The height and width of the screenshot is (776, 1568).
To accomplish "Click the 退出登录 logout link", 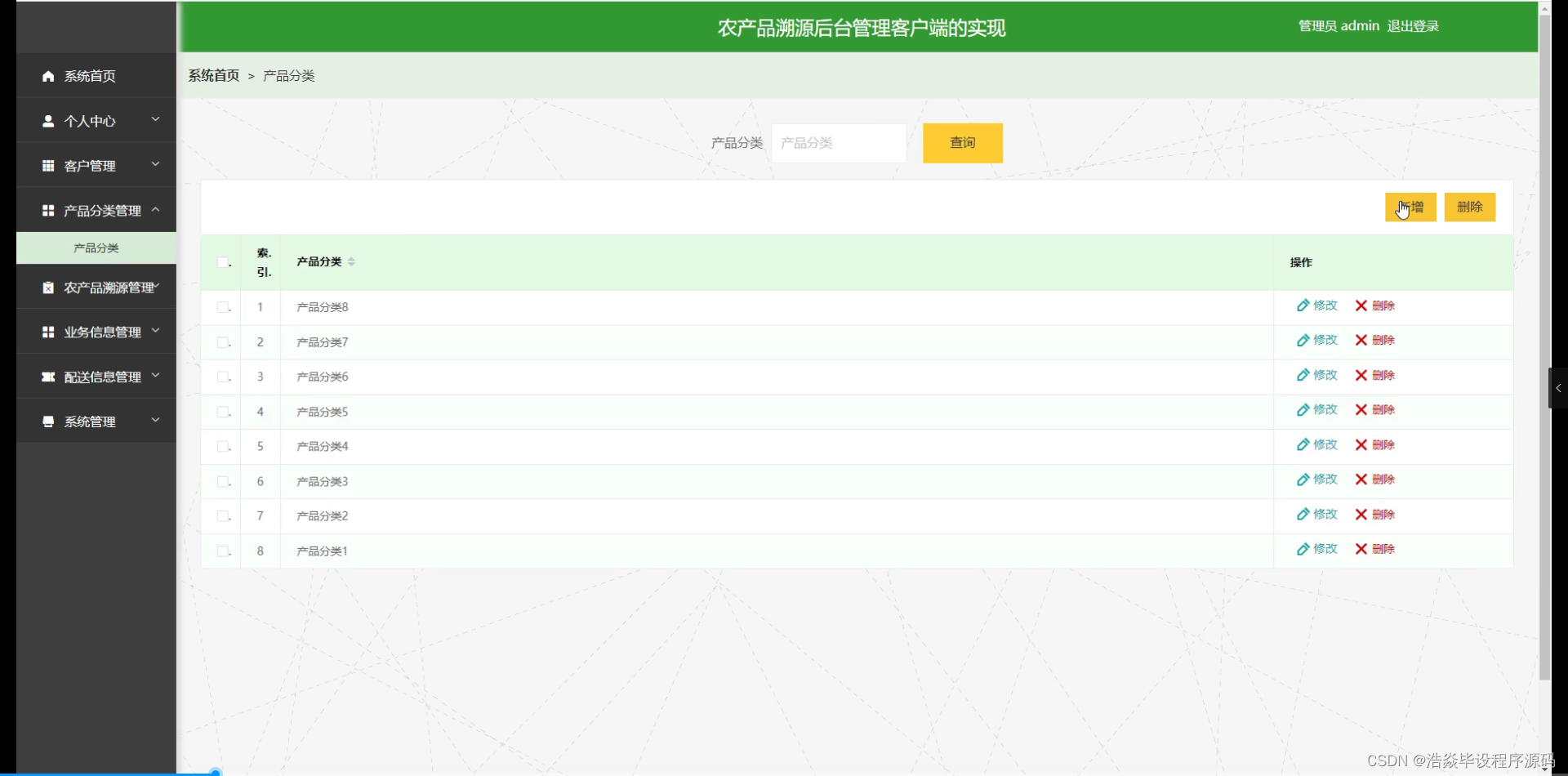I will pyautogui.click(x=1413, y=25).
